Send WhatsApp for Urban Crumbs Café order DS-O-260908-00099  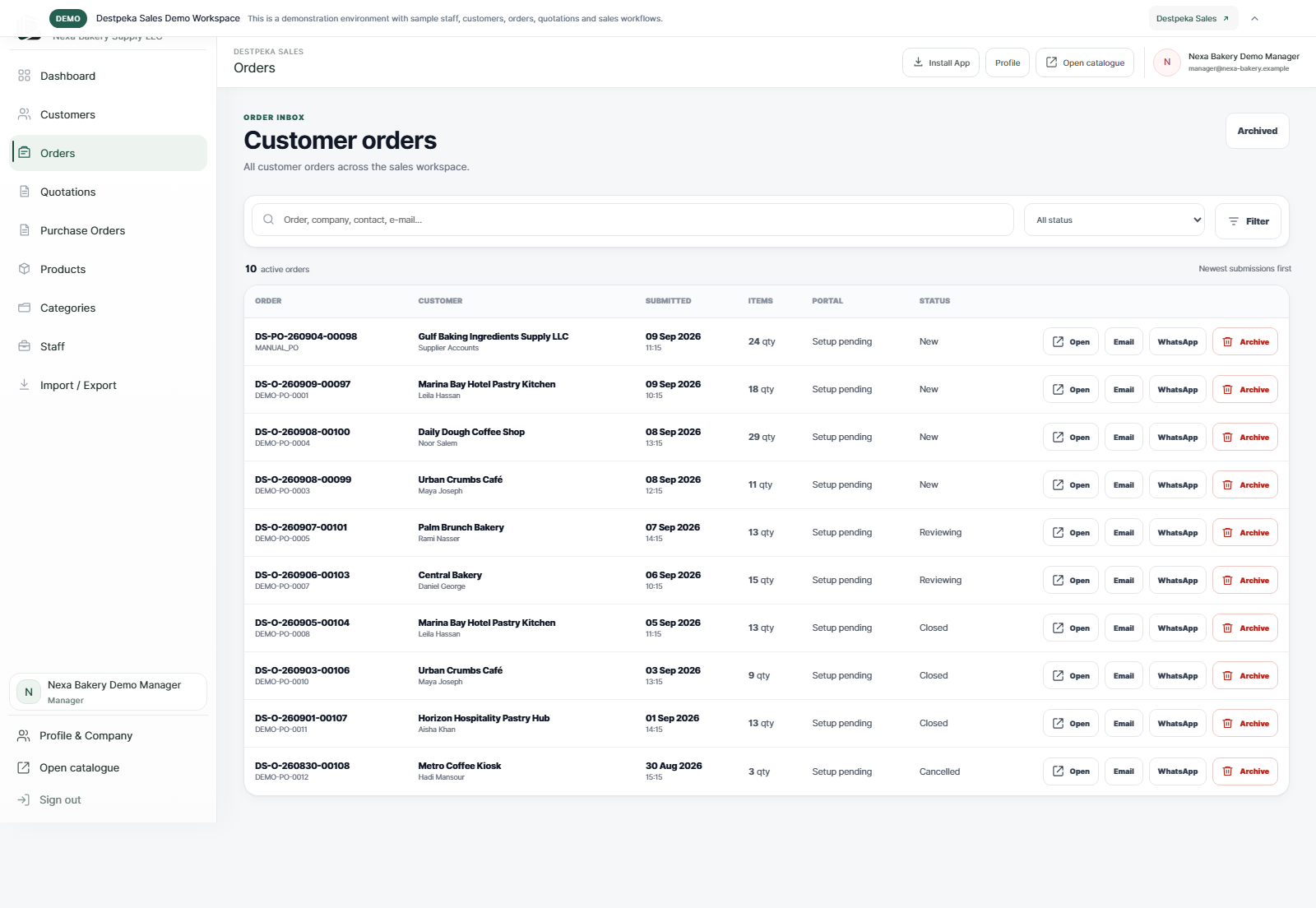(1177, 485)
